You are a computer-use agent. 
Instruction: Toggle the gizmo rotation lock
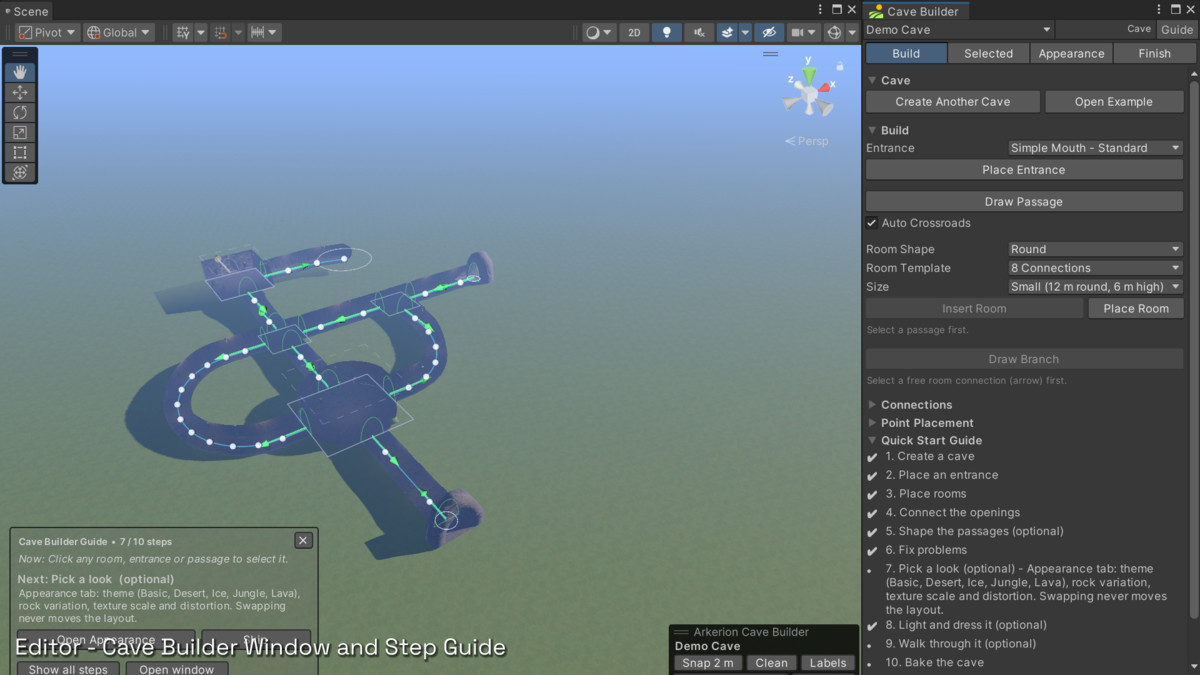pos(838,67)
